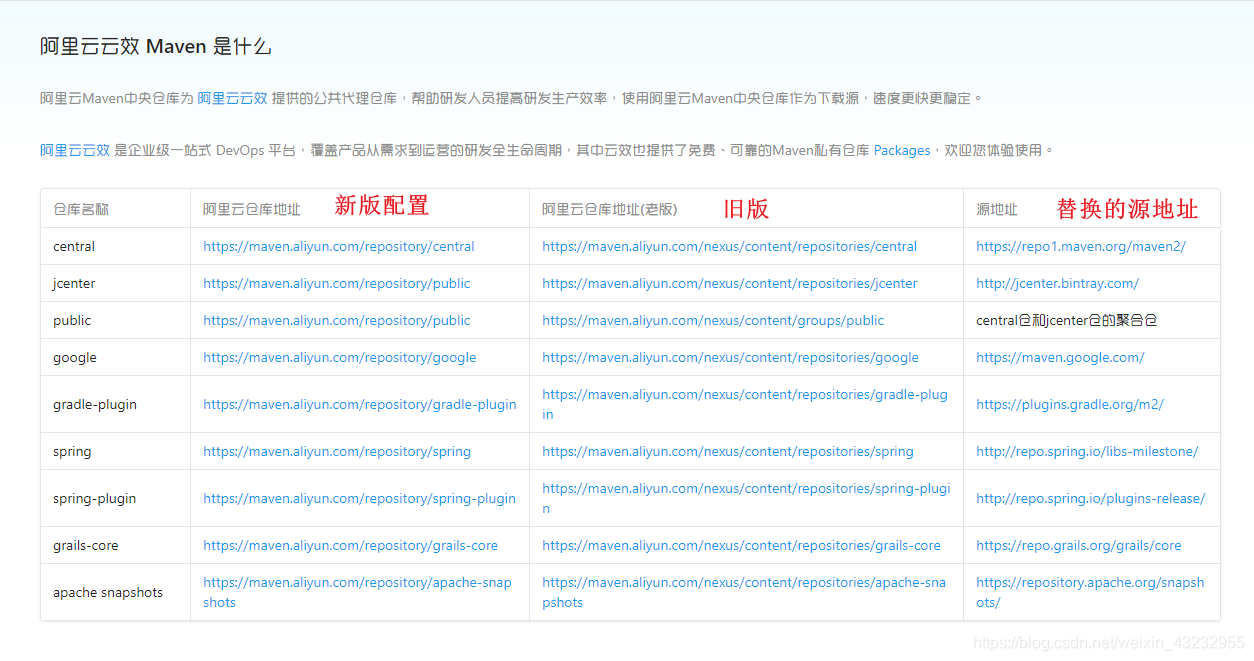Open source link repo.spring.io/plugins-release/

click(1091, 498)
